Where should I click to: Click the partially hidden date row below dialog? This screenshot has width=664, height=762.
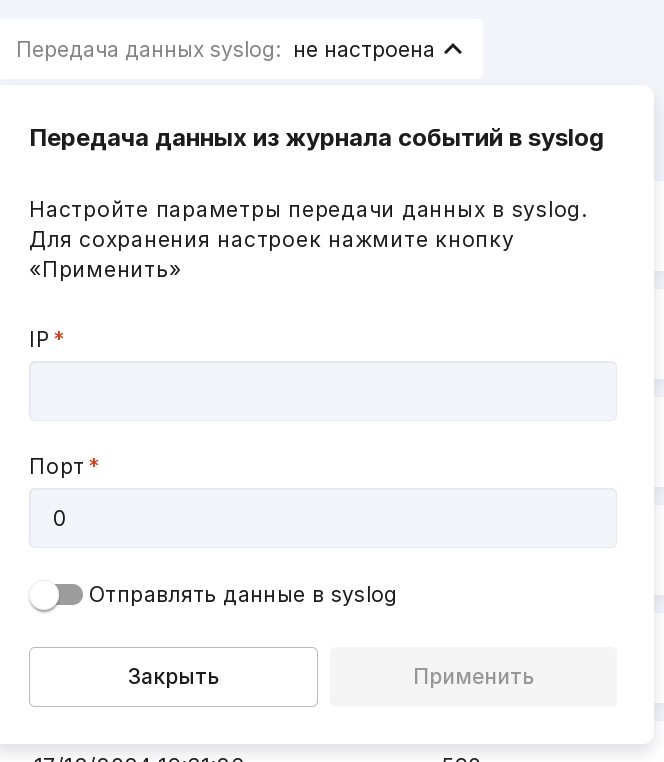click(x=138, y=758)
